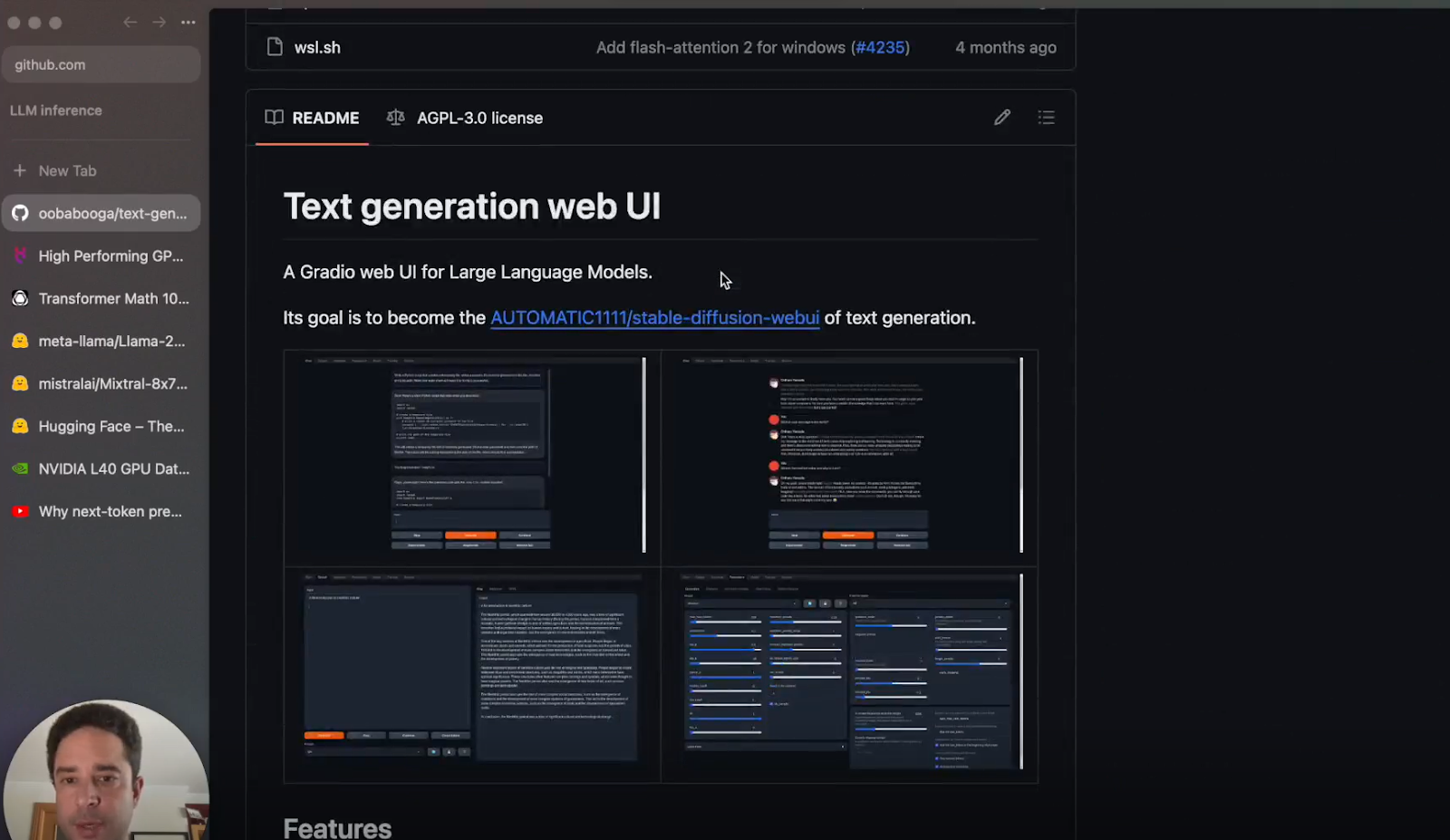Click GitHub favicon of oobabooga tab
Viewport: 1450px width, 840px height.
tap(20, 214)
